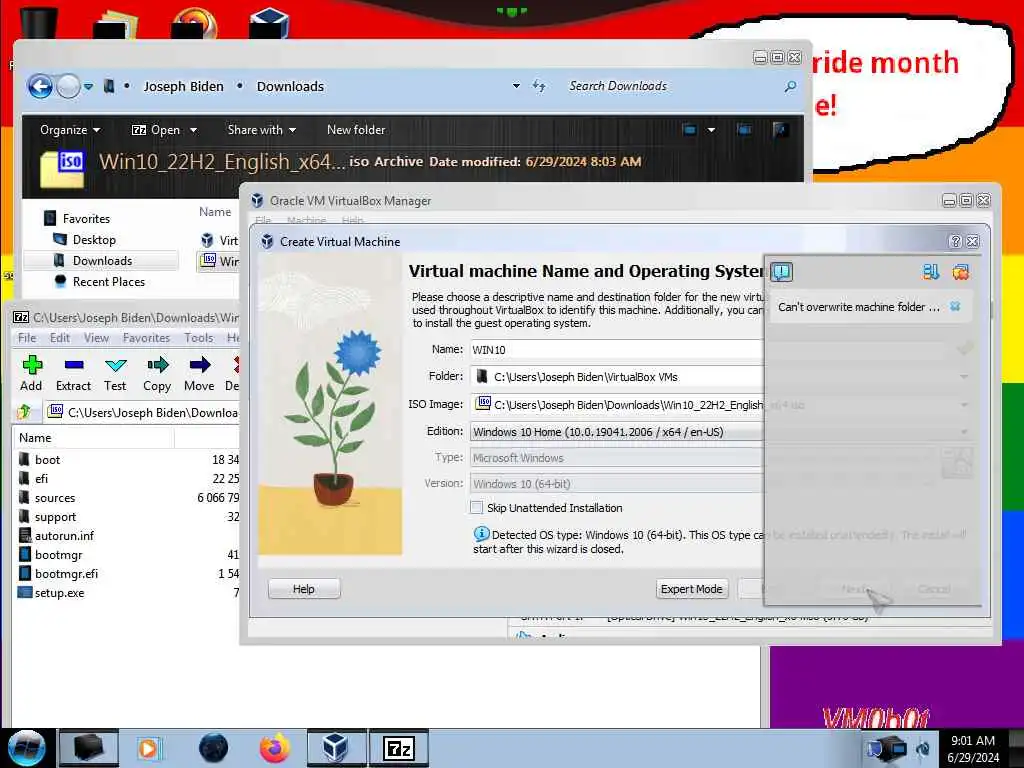Open the Tools menu in 7-Zip
Image resolution: width=1024 pixels, height=768 pixels.
(x=199, y=338)
